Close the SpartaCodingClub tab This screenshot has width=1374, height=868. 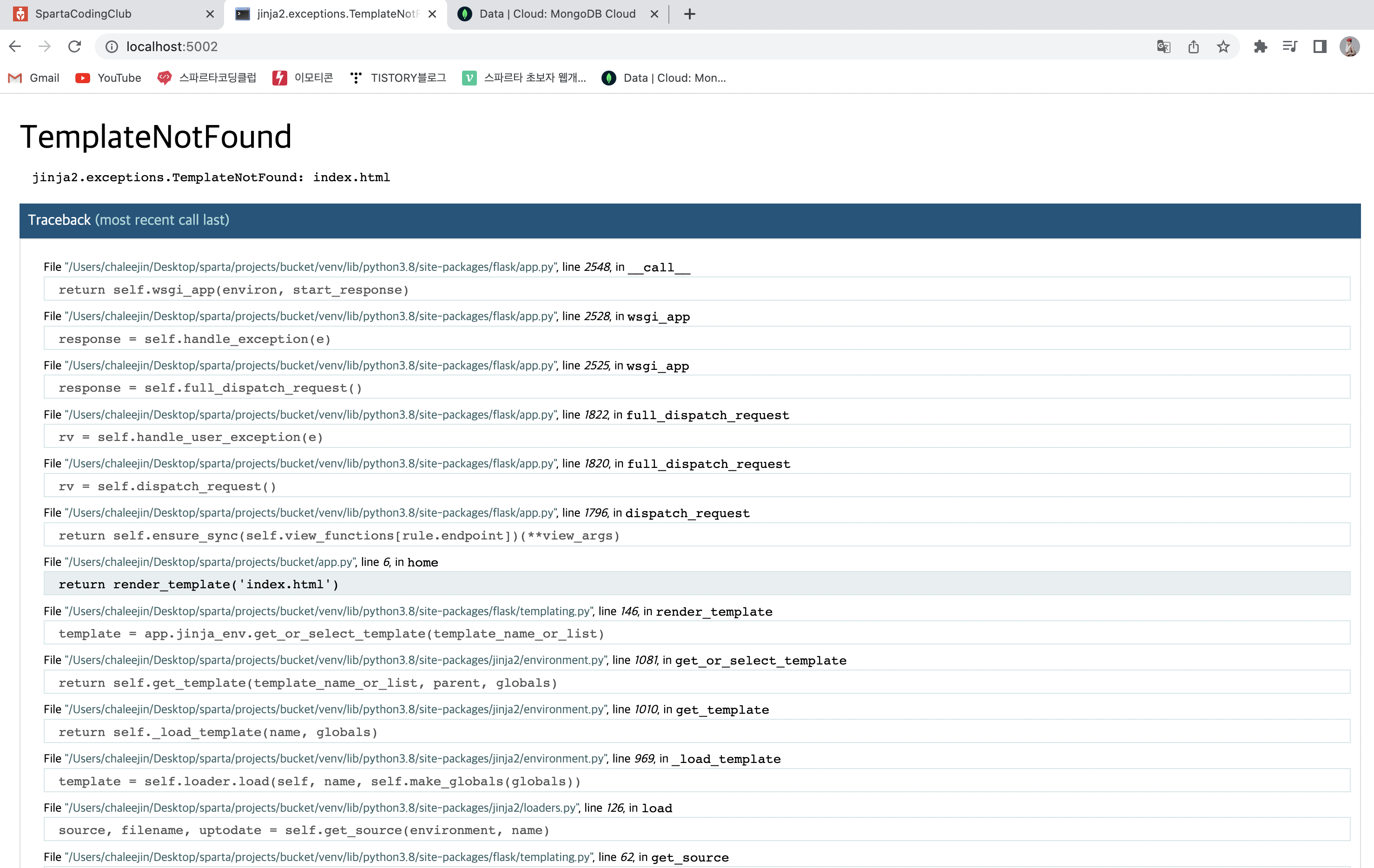(x=210, y=13)
